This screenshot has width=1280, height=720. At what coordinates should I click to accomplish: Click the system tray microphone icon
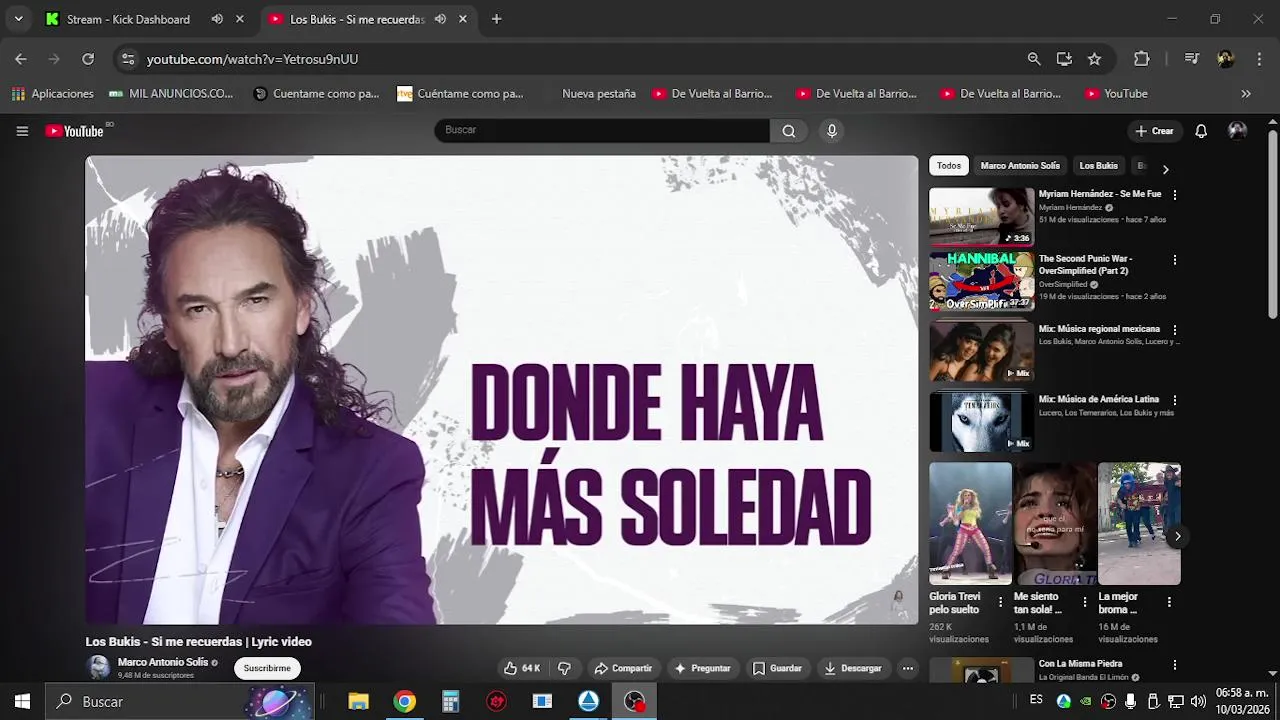1130,701
